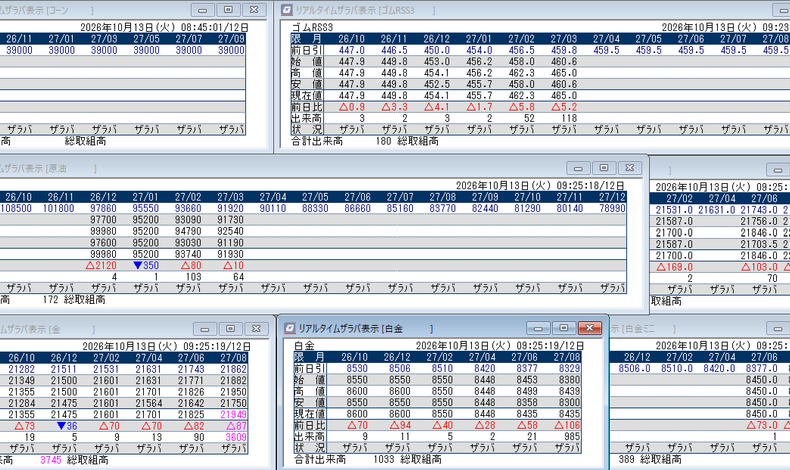
Task: Select 8530 前日引 in 白金 window
Action: (357, 368)
